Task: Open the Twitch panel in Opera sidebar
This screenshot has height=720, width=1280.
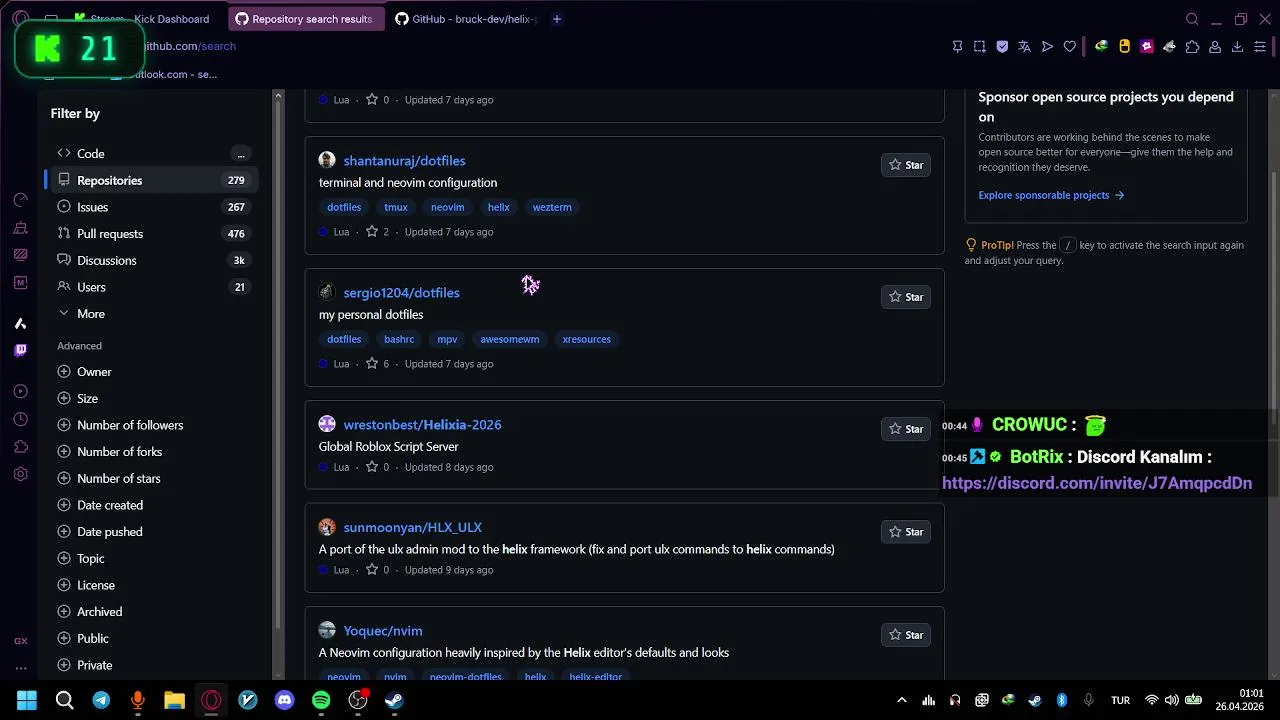Action: [x=20, y=350]
